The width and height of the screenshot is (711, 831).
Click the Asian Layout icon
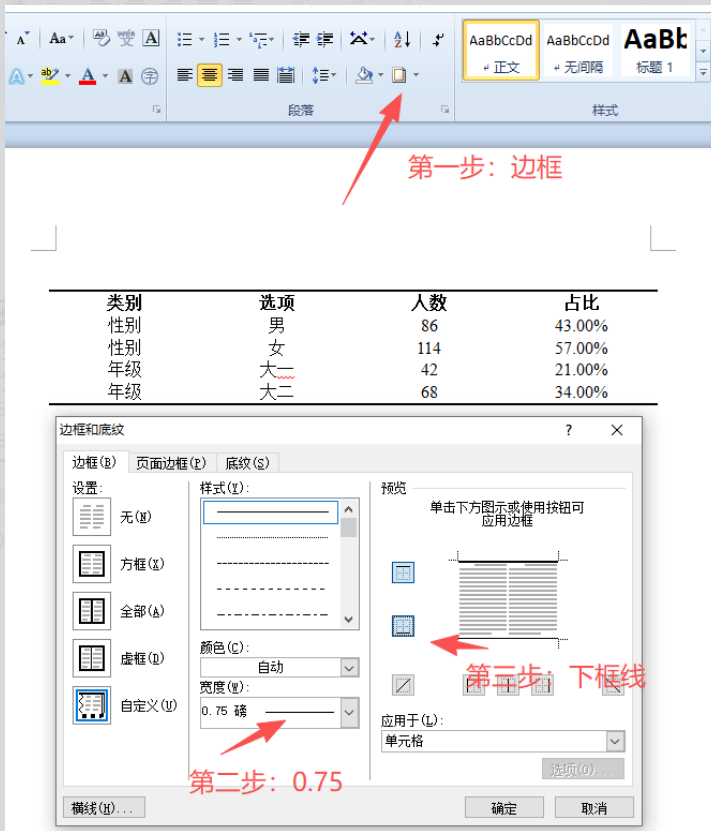click(x=359, y=39)
